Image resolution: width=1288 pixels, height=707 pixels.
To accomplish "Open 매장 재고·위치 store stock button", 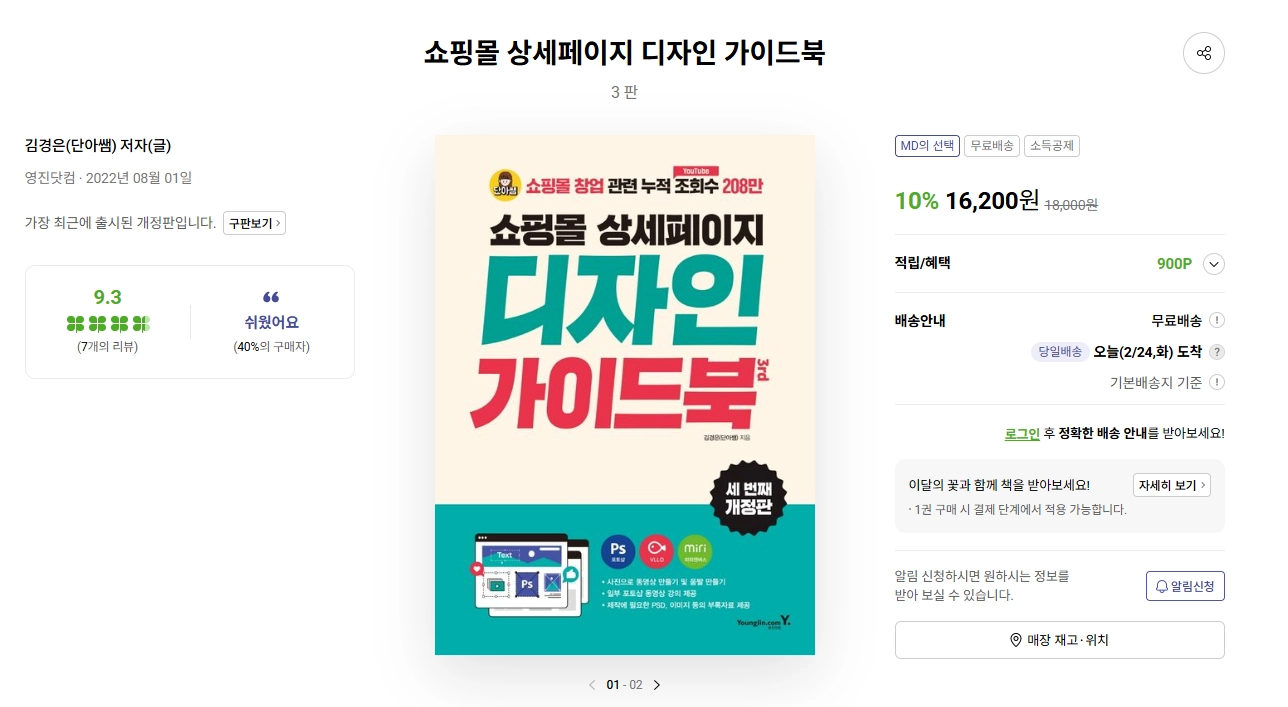I will point(1059,640).
